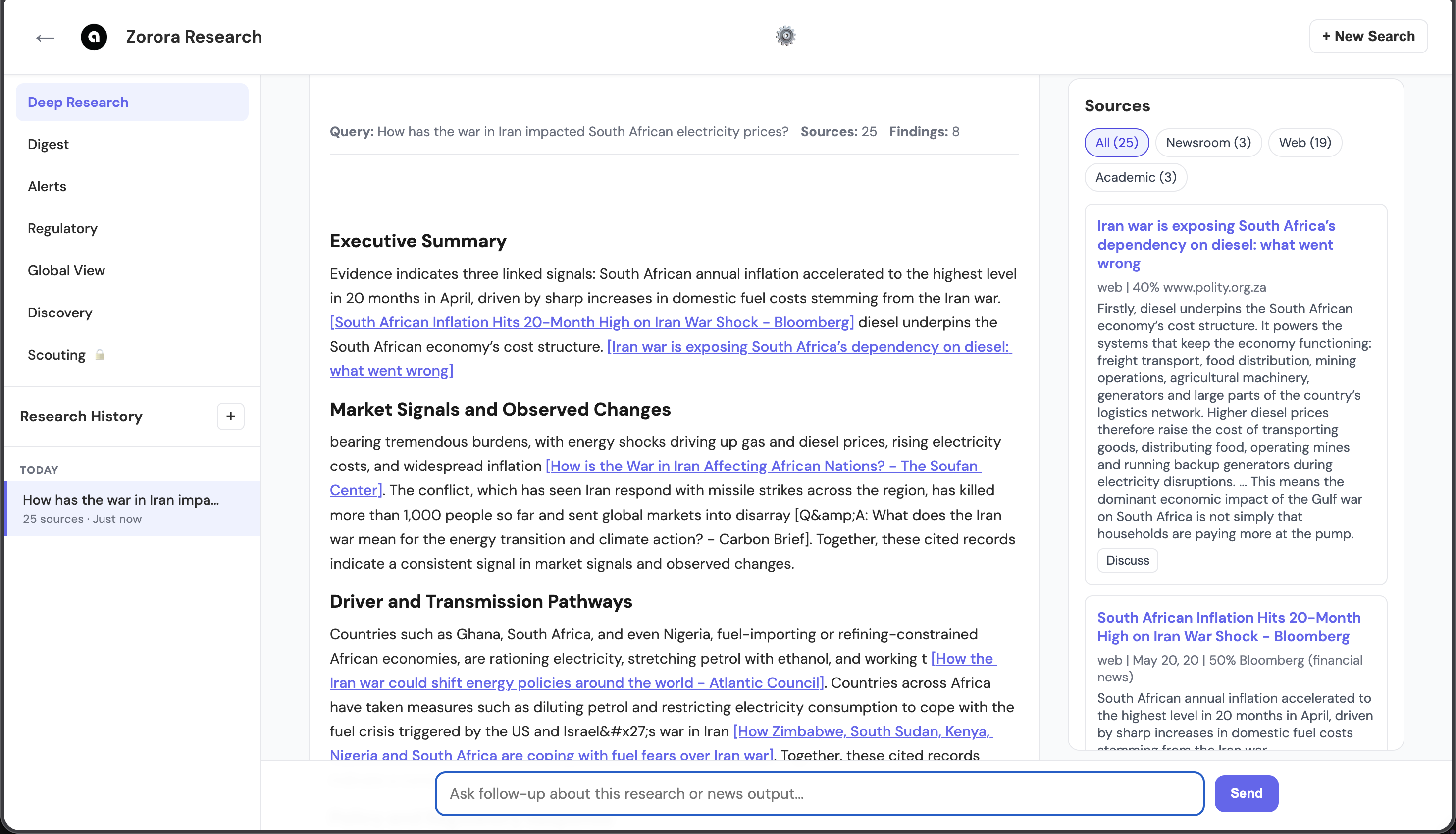
Task: Click 'Driver and Transmission Pathways' heading
Action: (x=480, y=601)
